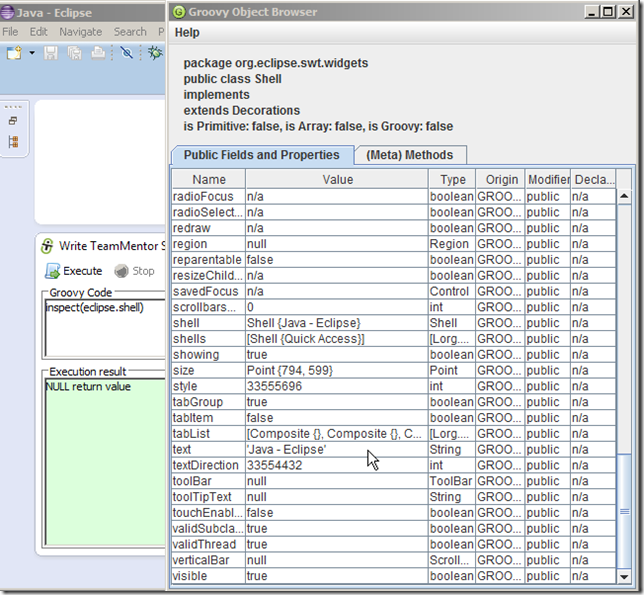Click the skip breakpoints toolbar icon
Viewport: 644px width, 595px height.
point(126,52)
